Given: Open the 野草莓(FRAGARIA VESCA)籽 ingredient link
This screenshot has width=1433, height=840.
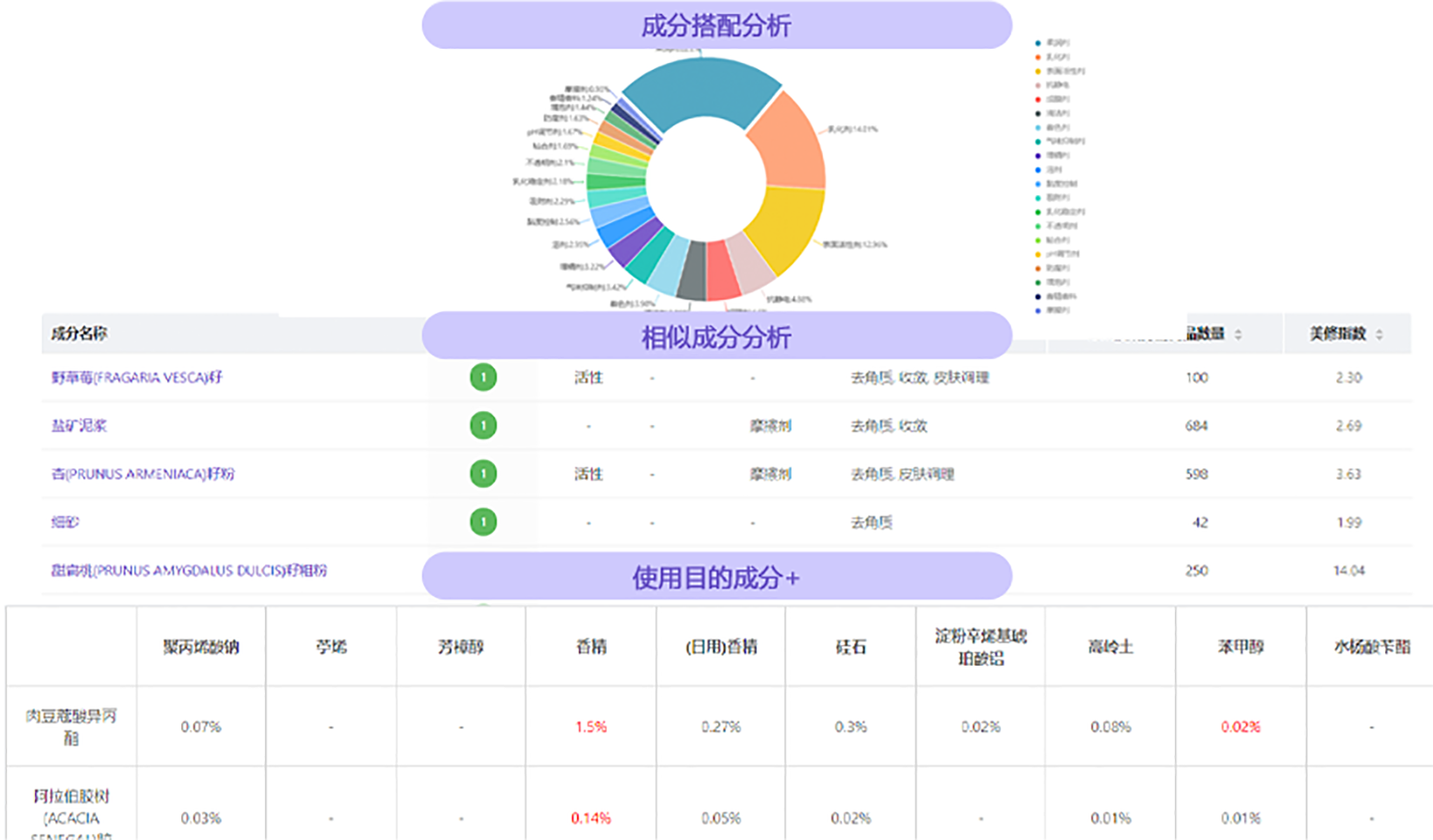Looking at the screenshot, I should [137, 377].
